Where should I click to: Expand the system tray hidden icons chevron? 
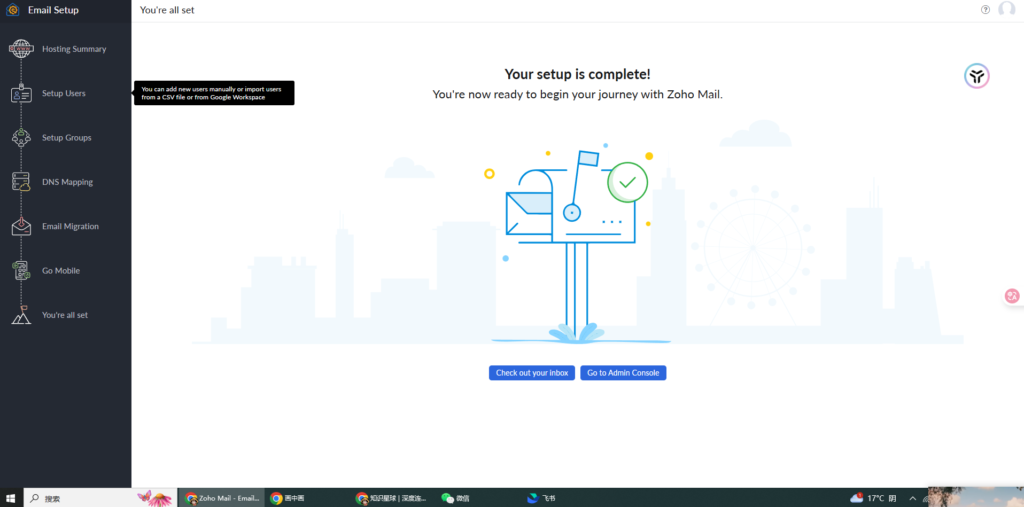[x=912, y=498]
